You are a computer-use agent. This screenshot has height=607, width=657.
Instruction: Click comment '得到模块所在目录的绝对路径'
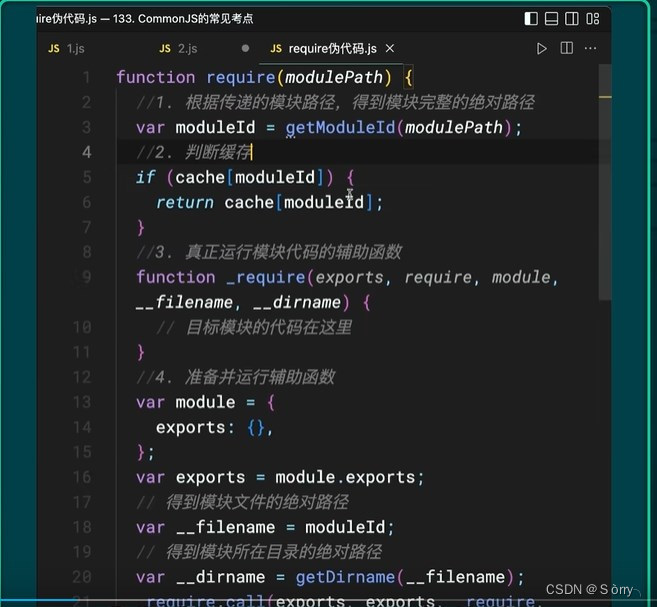[274, 553]
